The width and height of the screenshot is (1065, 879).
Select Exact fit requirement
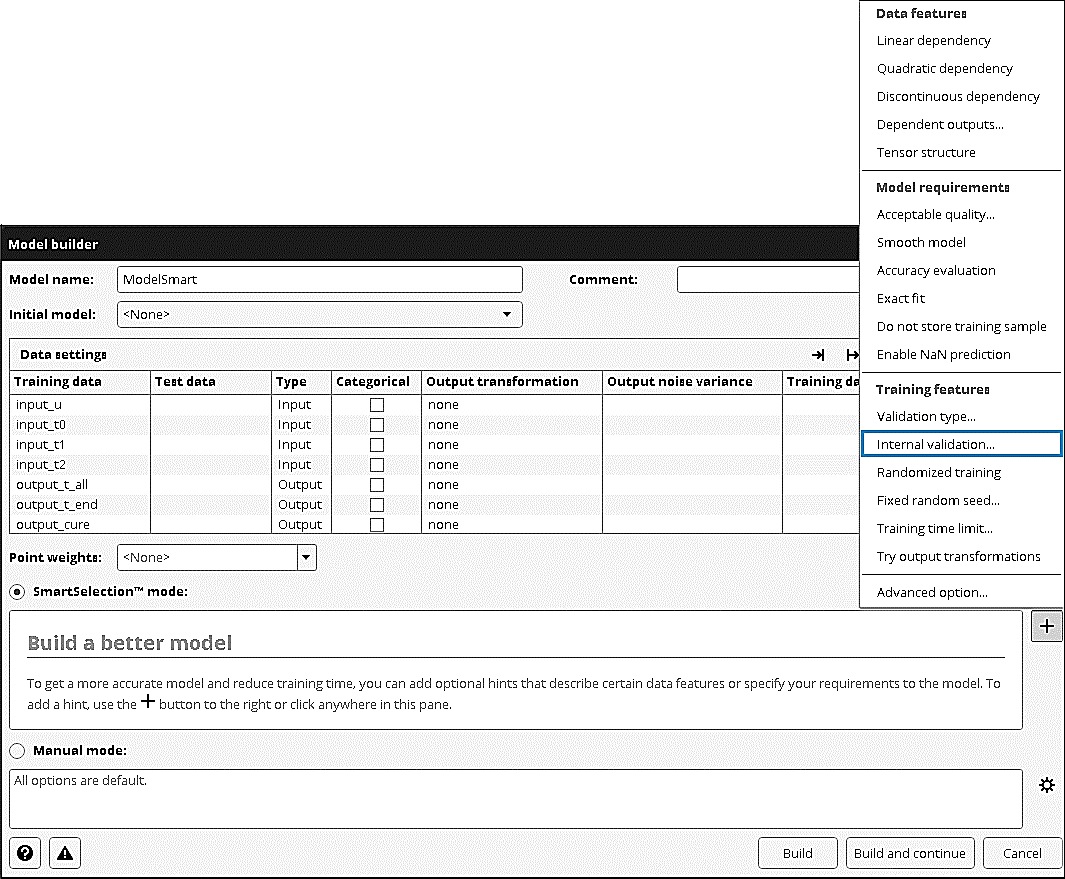901,298
